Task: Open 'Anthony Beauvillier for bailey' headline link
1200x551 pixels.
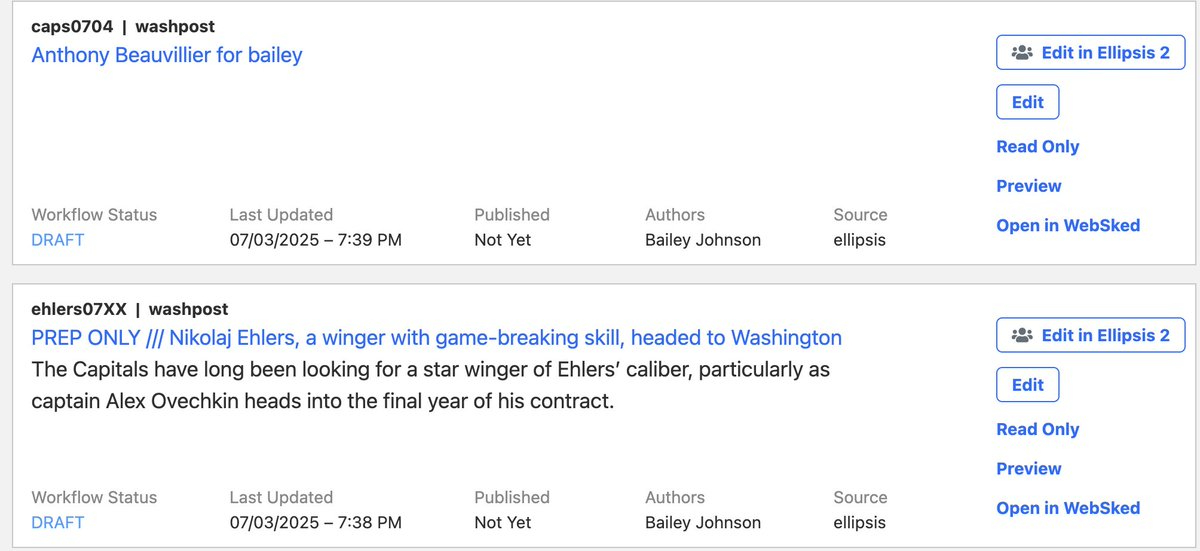Action: point(167,55)
